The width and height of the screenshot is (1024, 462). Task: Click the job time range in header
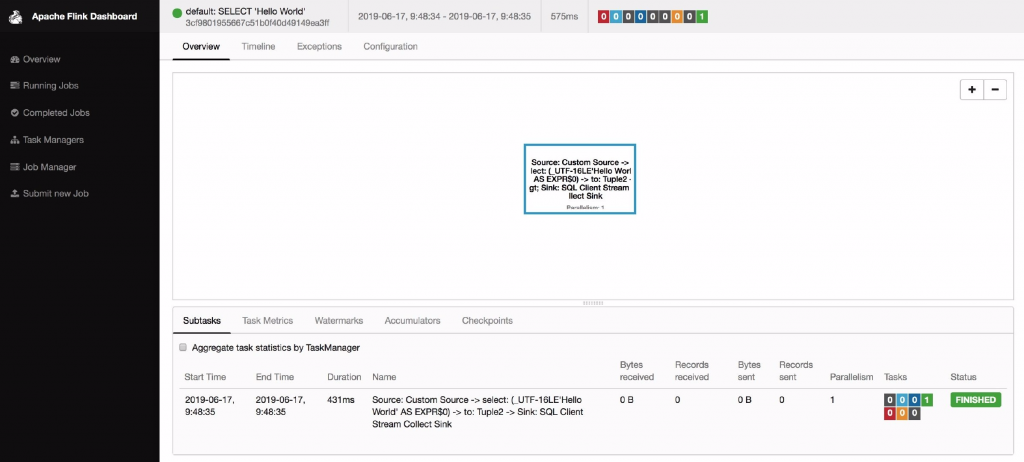click(443, 16)
